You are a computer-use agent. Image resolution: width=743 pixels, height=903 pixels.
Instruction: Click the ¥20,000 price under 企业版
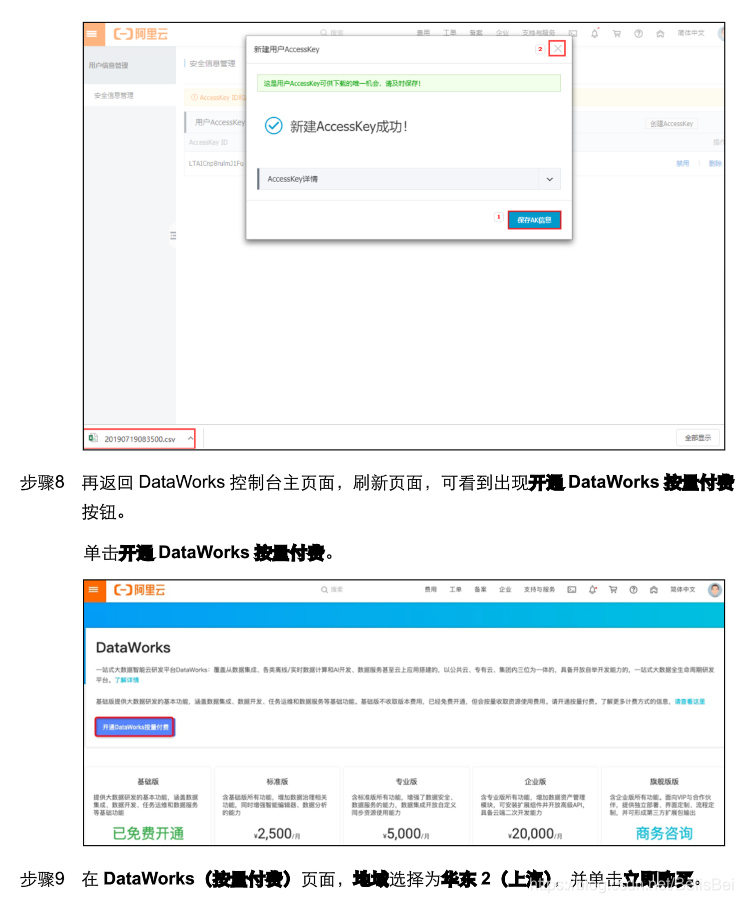(x=534, y=834)
